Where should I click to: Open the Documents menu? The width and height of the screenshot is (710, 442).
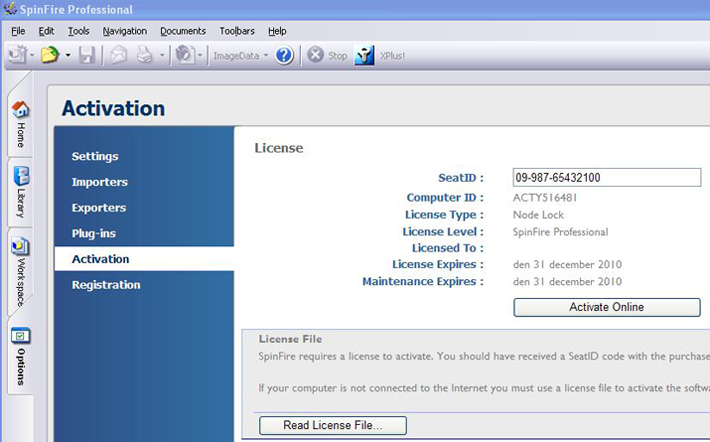(183, 31)
